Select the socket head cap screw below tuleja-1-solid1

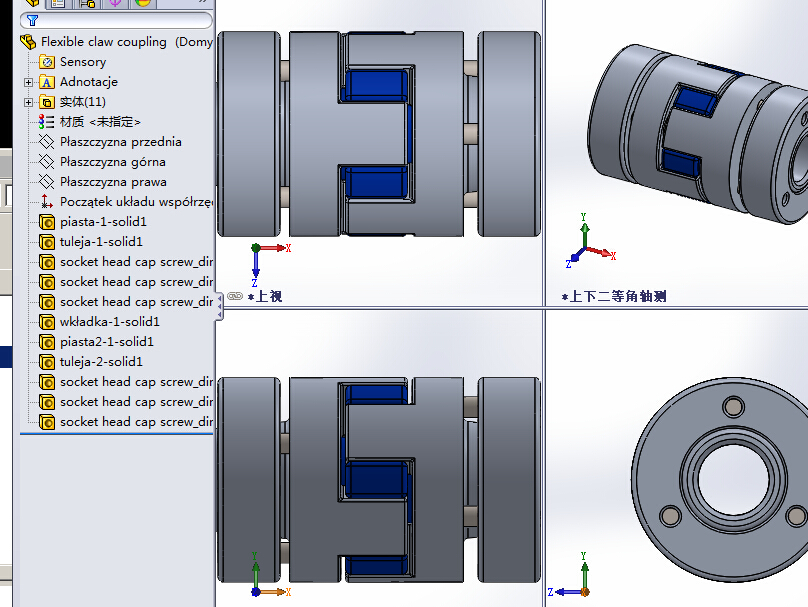click(126, 262)
